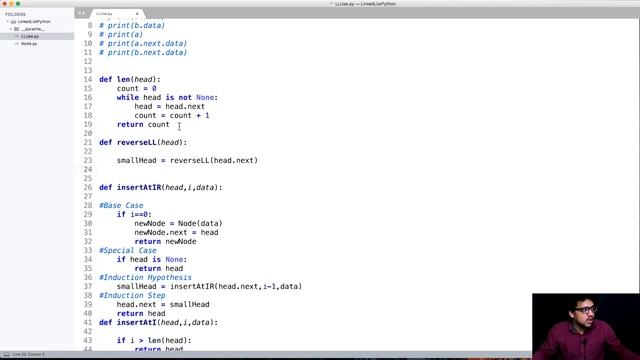The image size is (640, 360).
Task: Select the LinkedListPython folder label
Action: (x=34, y=22)
